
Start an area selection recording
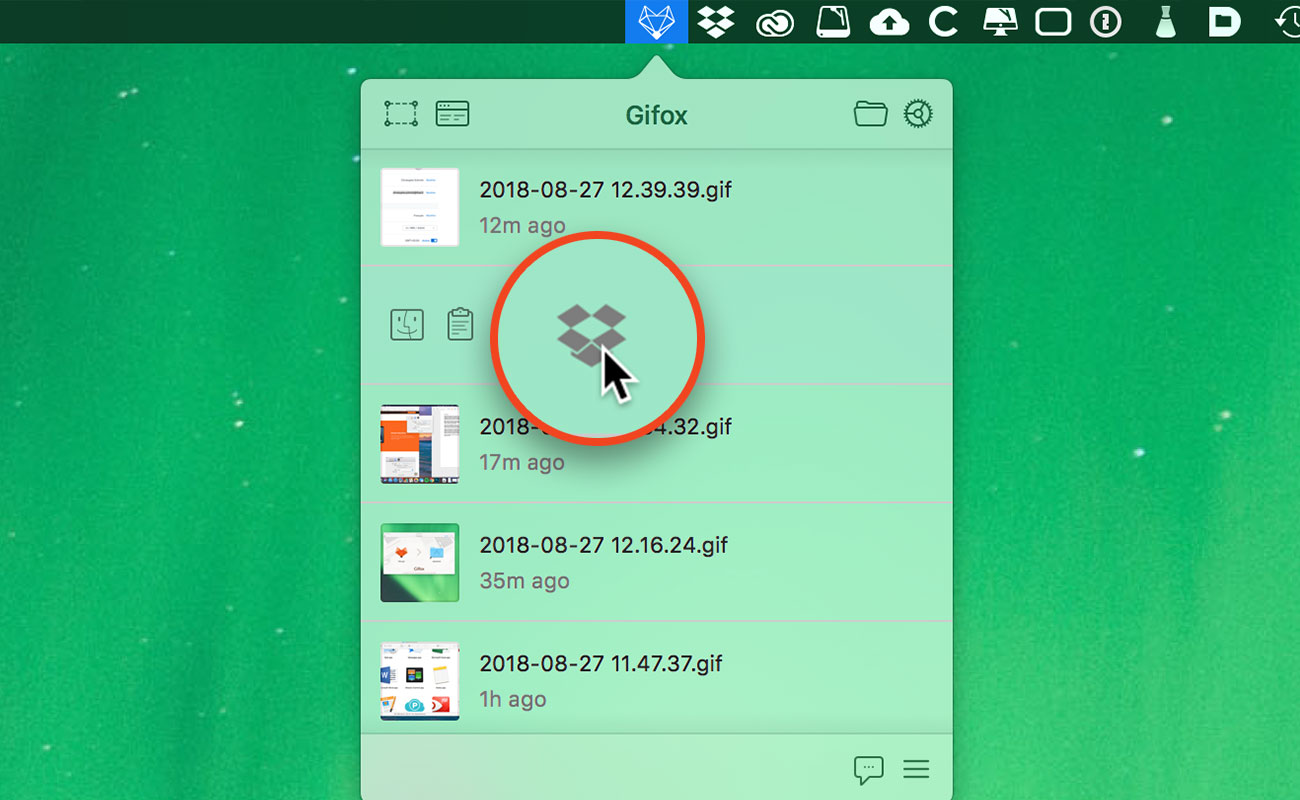[401, 114]
